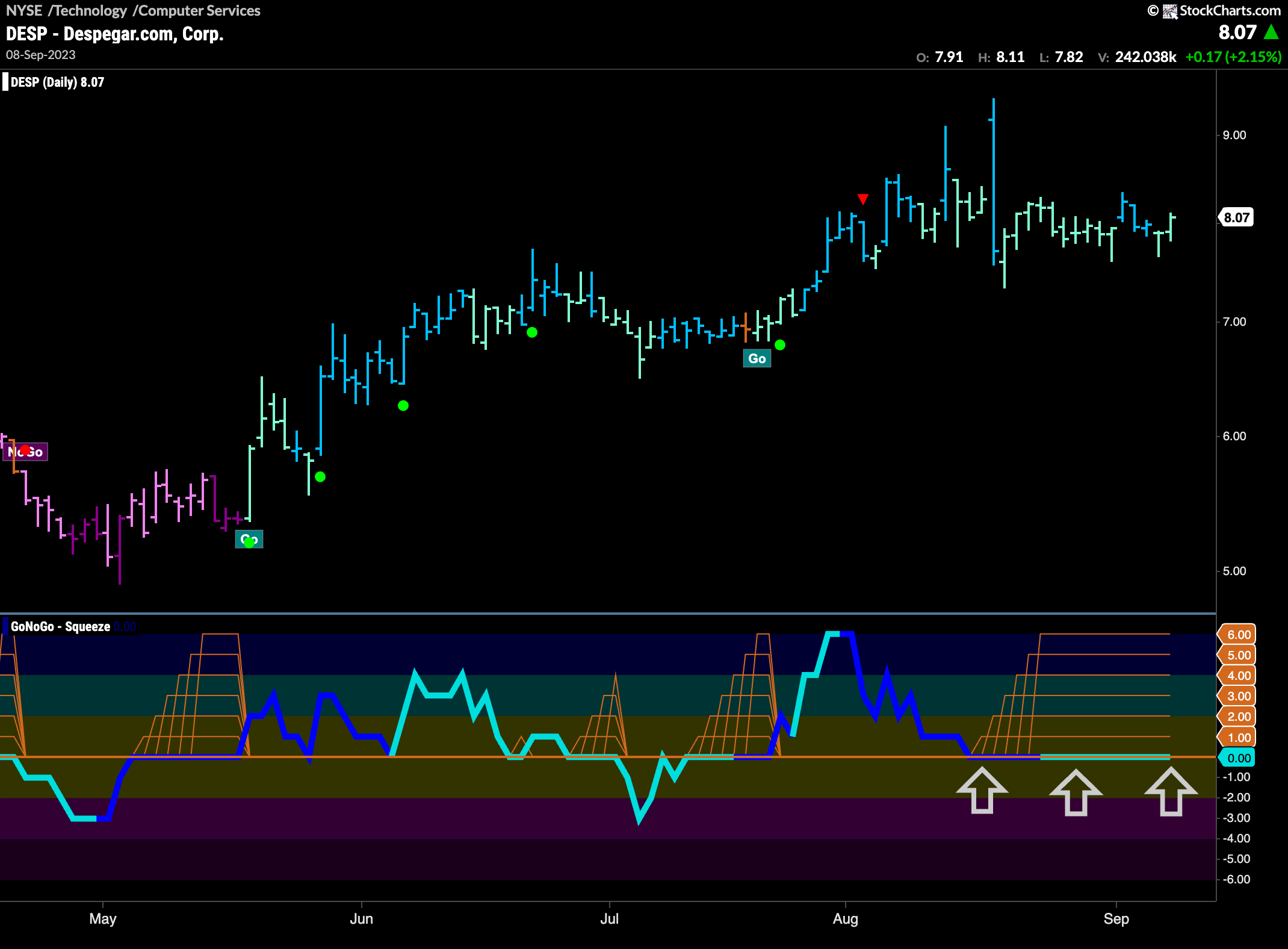Click the Aug label on time axis
This screenshot has width=1288, height=949.
845,918
